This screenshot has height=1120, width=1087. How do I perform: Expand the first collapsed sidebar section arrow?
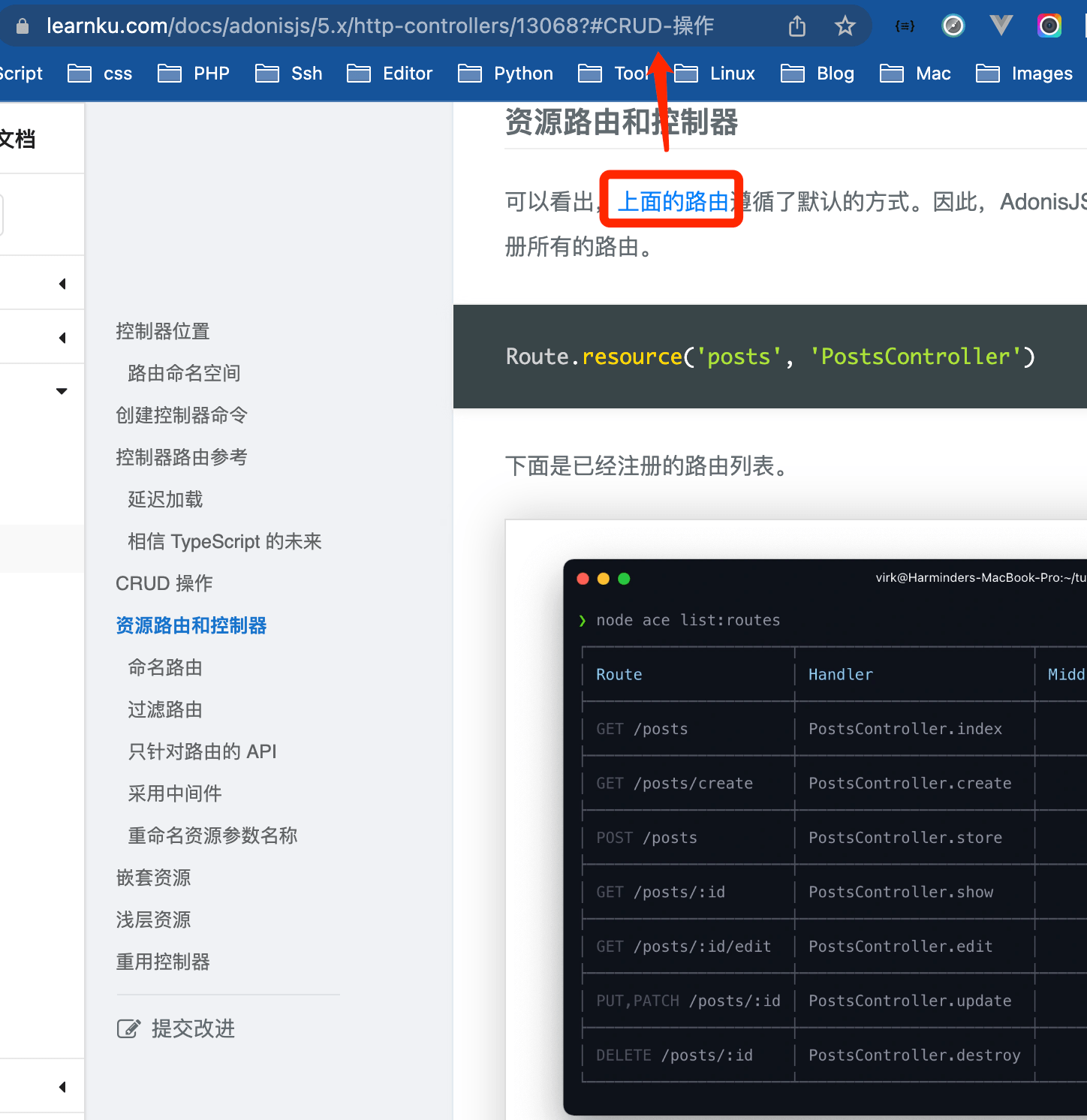(x=62, y=284)
